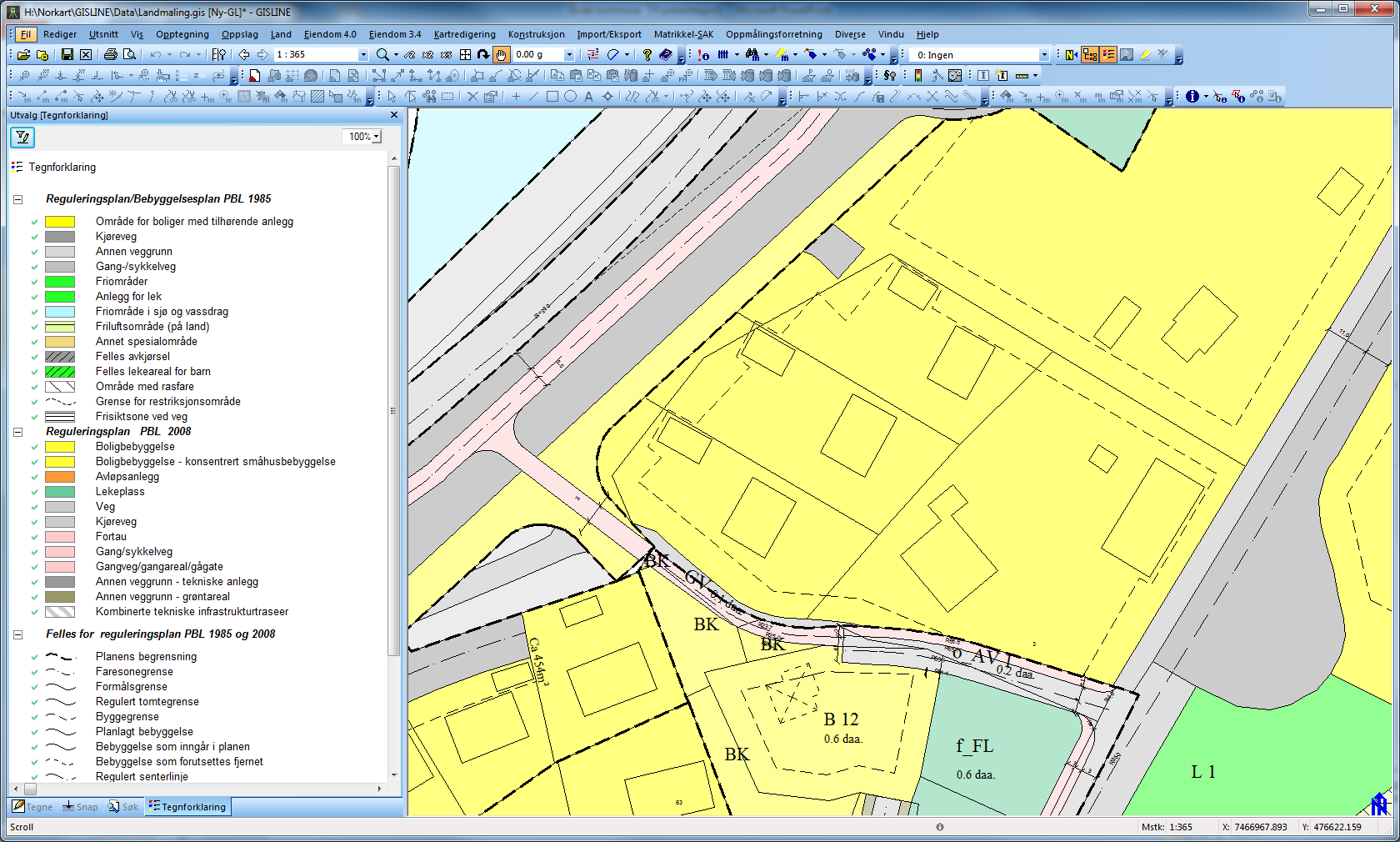Open the Matrikkel-SAK menu

point(683,34)
